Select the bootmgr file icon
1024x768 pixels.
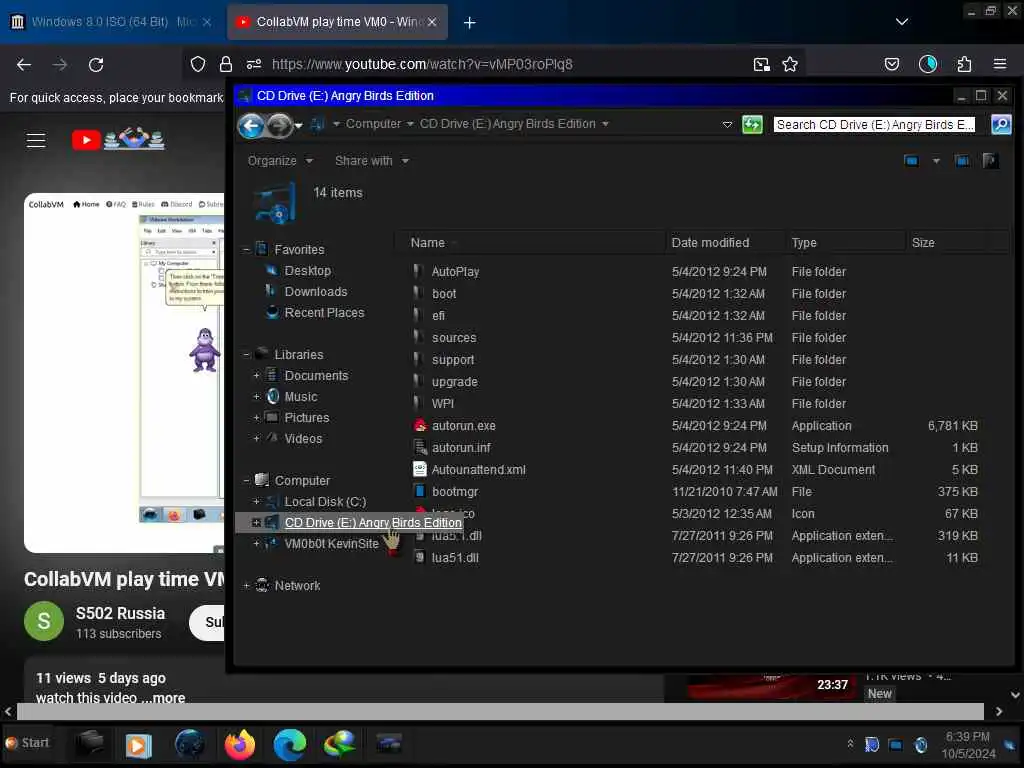[x=420, y=491]
